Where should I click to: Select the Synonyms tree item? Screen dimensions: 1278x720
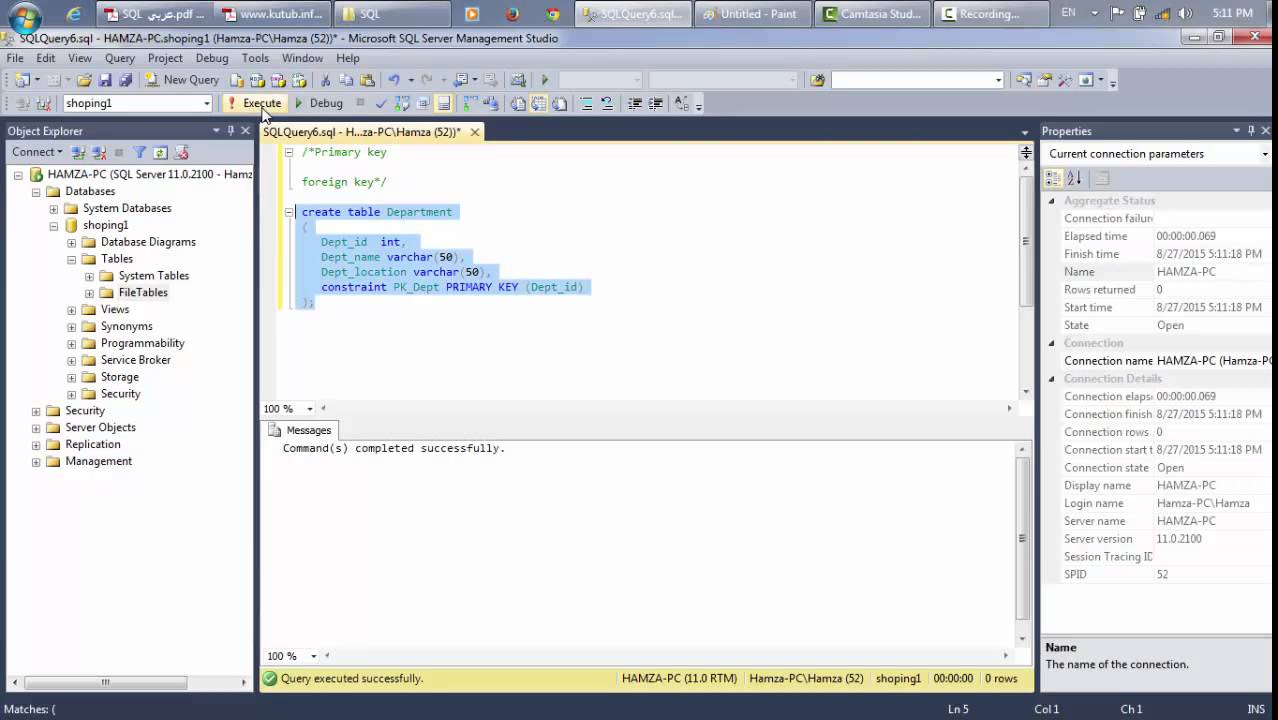(x=127, y=327)
